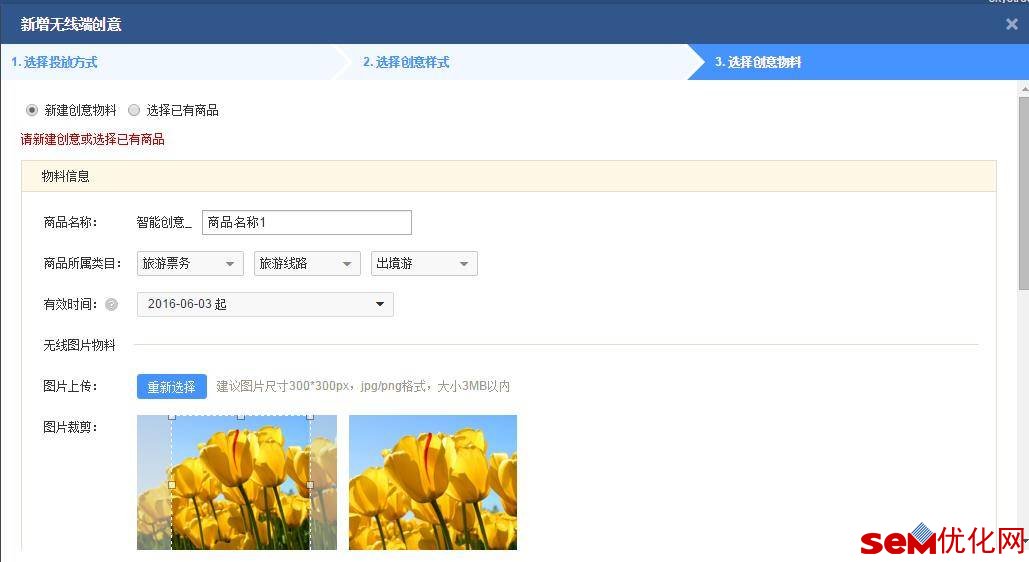Click the 物料信息 section header

[x=509, y=176]
